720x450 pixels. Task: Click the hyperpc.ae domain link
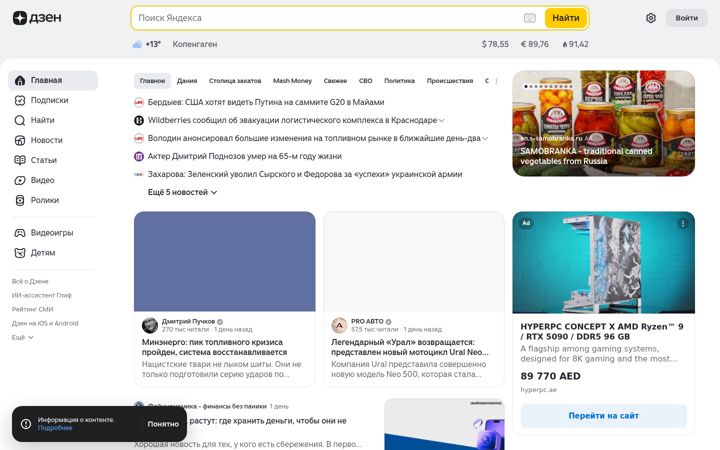pos(538,390)
